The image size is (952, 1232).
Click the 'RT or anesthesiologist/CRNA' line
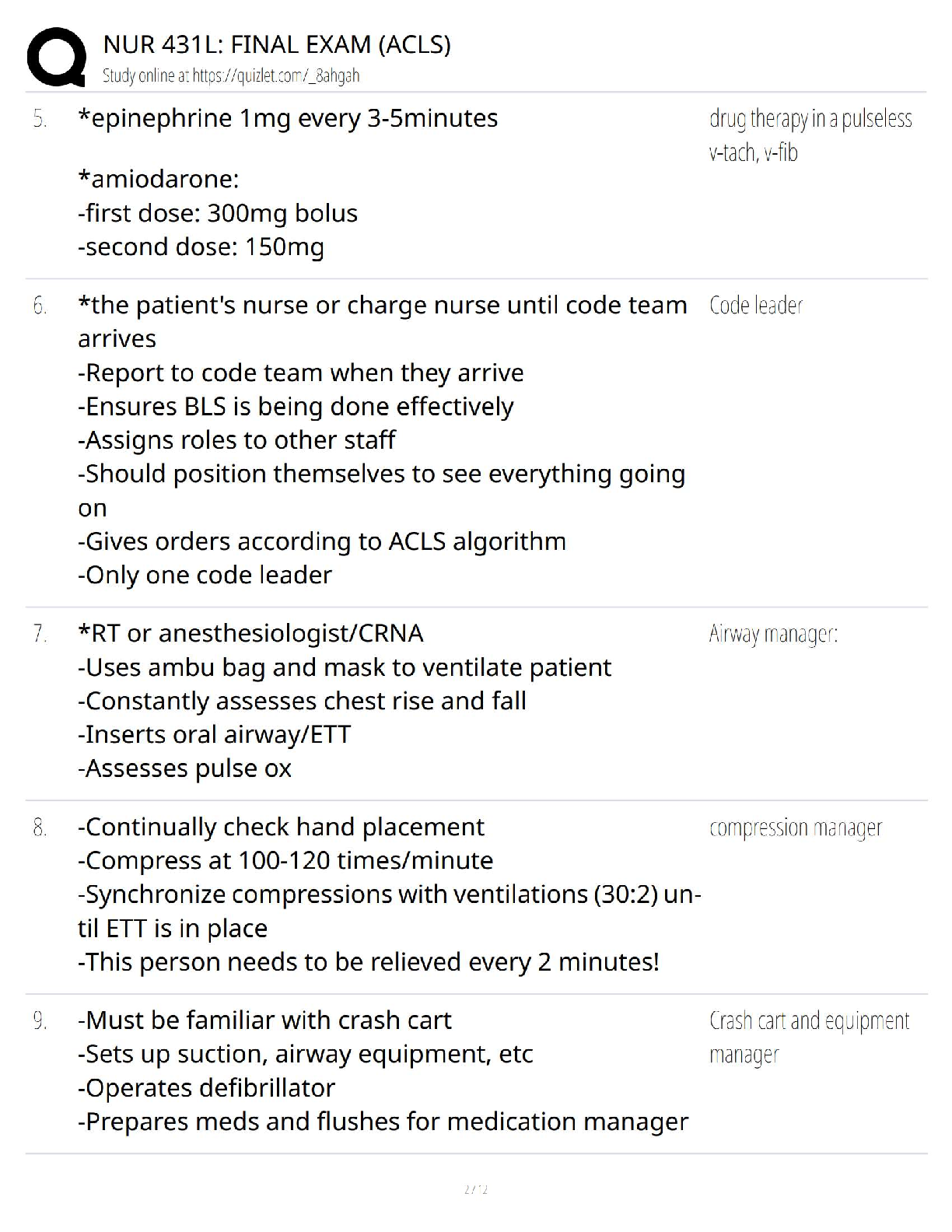tap(250, 633)
